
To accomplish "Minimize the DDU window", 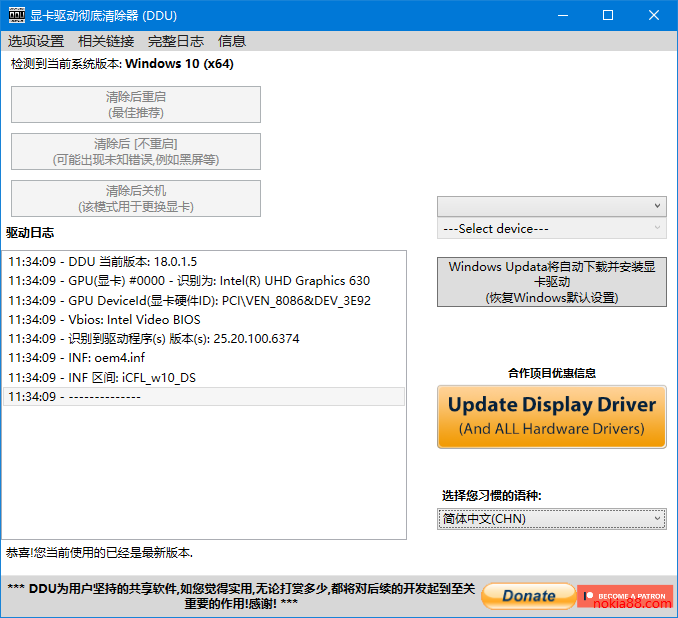I will (563, 15).
